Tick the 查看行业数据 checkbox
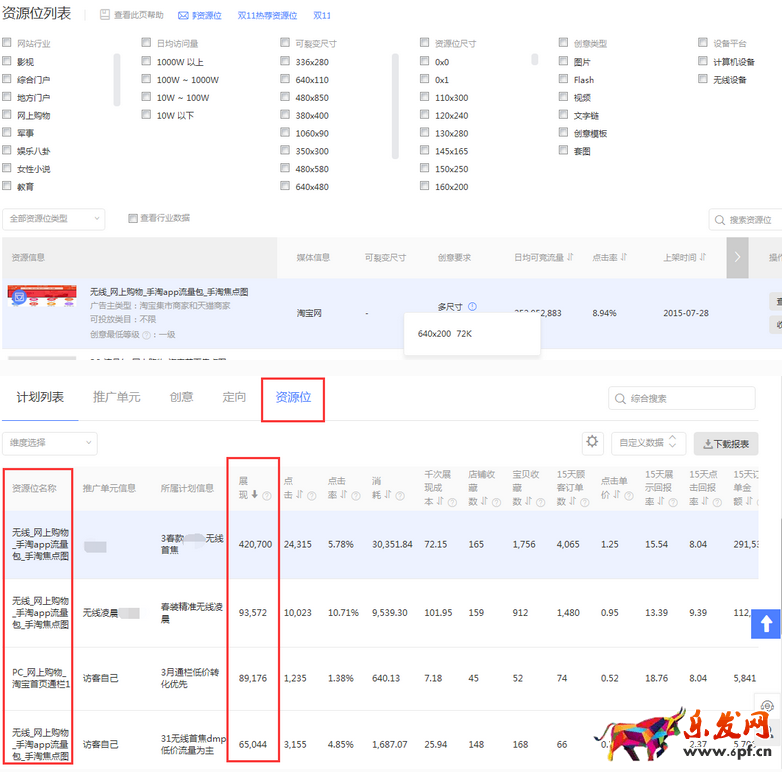This screenshot has width=782, height=772. (133, 219)
